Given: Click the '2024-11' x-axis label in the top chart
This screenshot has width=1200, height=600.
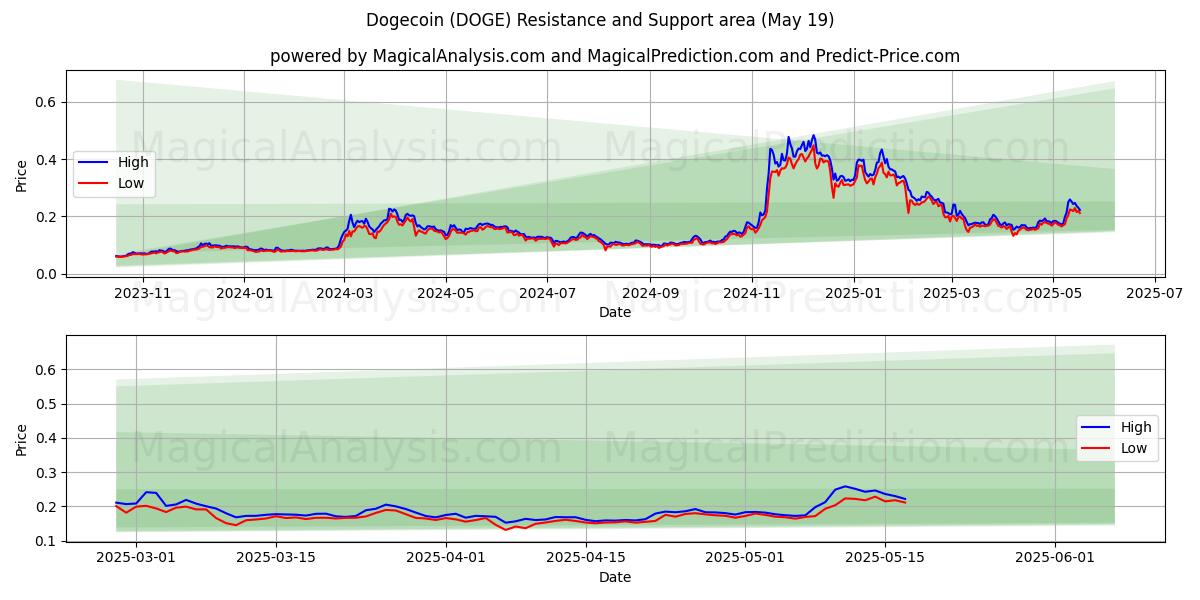Looking at the screenshot, I should [x=752, y=293].
